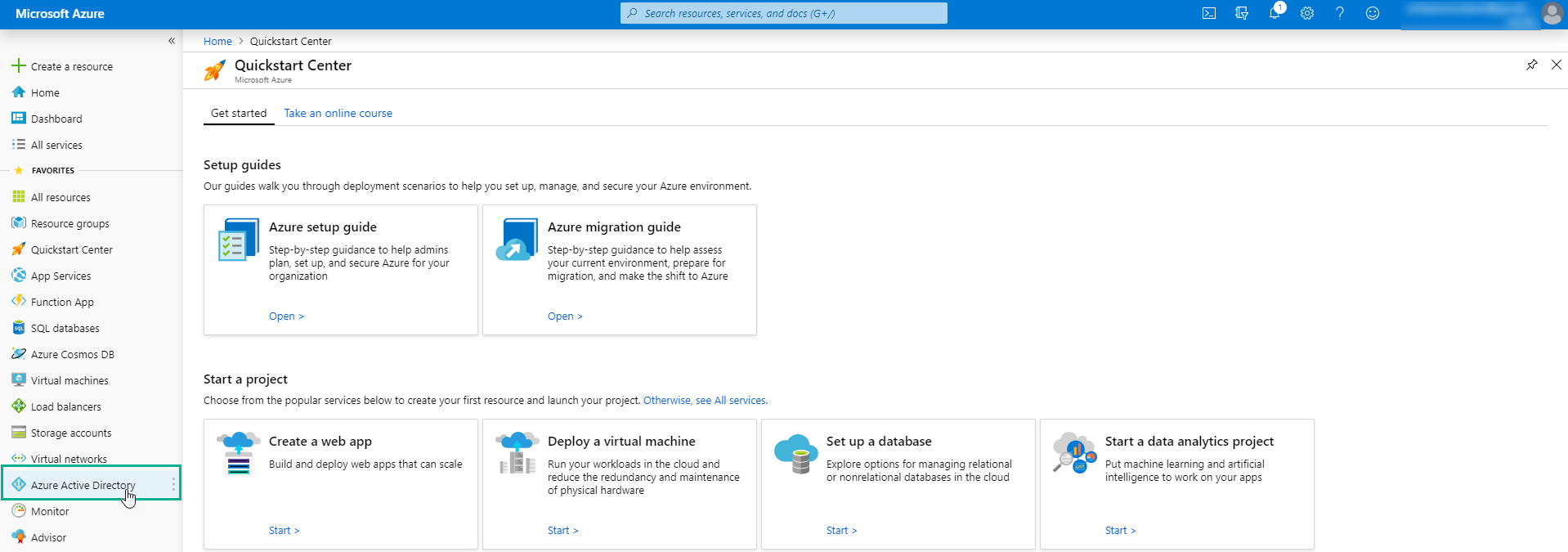The width and height of the screenshot is (1568, 552).
Task: Open the Help question mark icon
Action: tap(1340, 13)
